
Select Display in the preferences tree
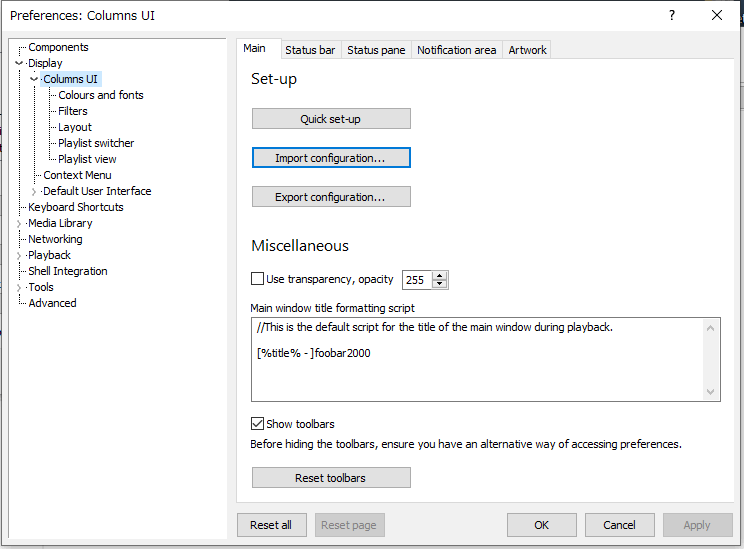(45, 63)
